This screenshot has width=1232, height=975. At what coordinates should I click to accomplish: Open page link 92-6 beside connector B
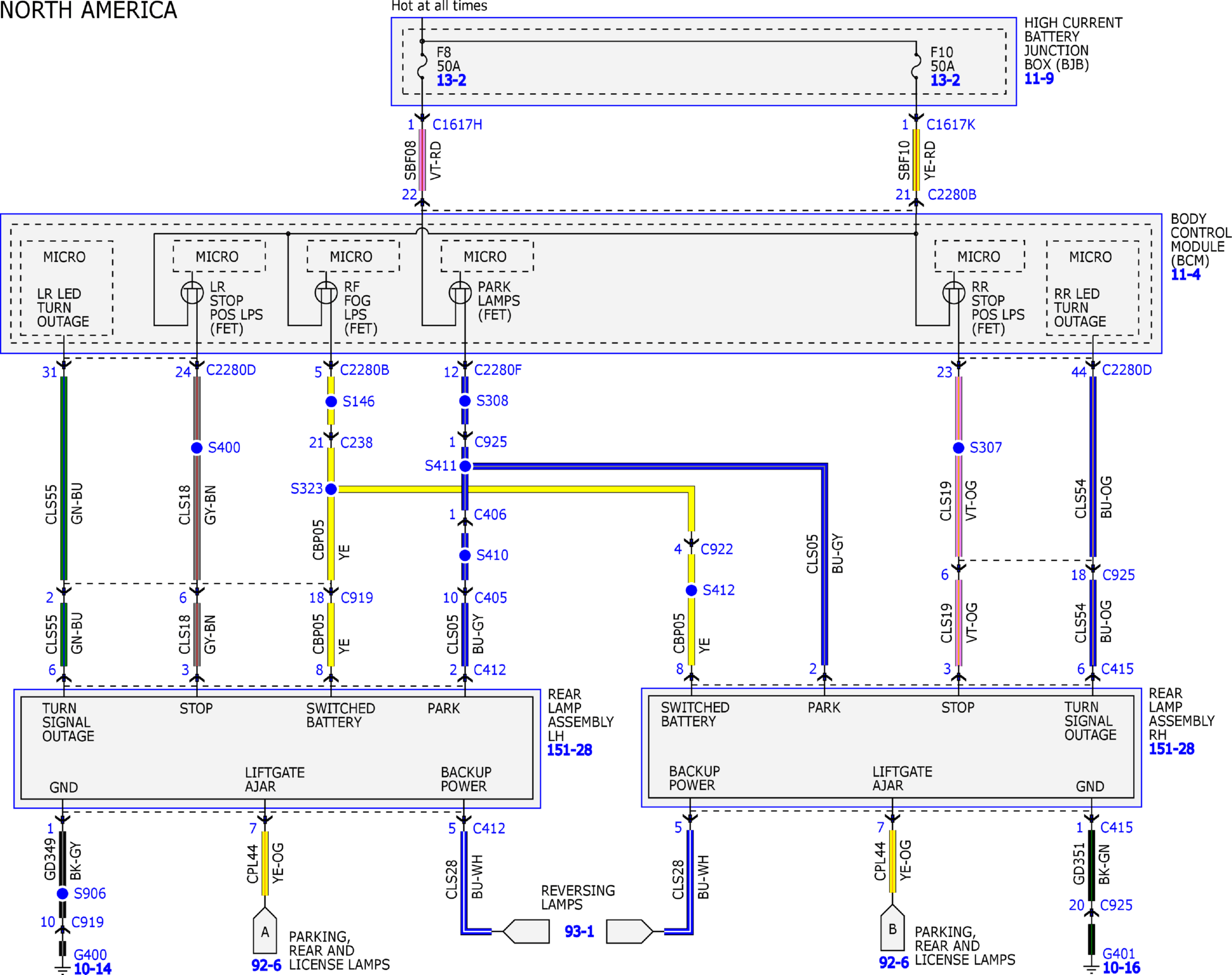pyautogui.click(x=894, y=962)
